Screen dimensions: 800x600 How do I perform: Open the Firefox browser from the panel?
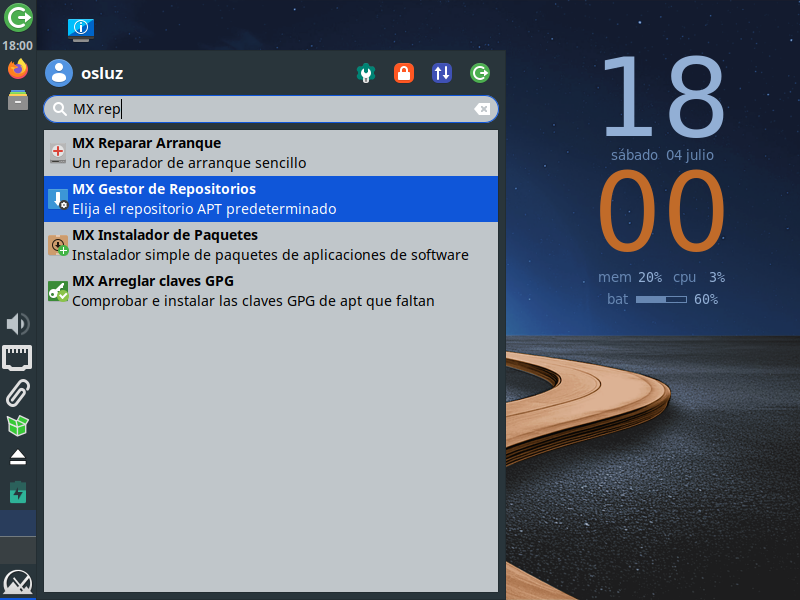click(18, 68)
